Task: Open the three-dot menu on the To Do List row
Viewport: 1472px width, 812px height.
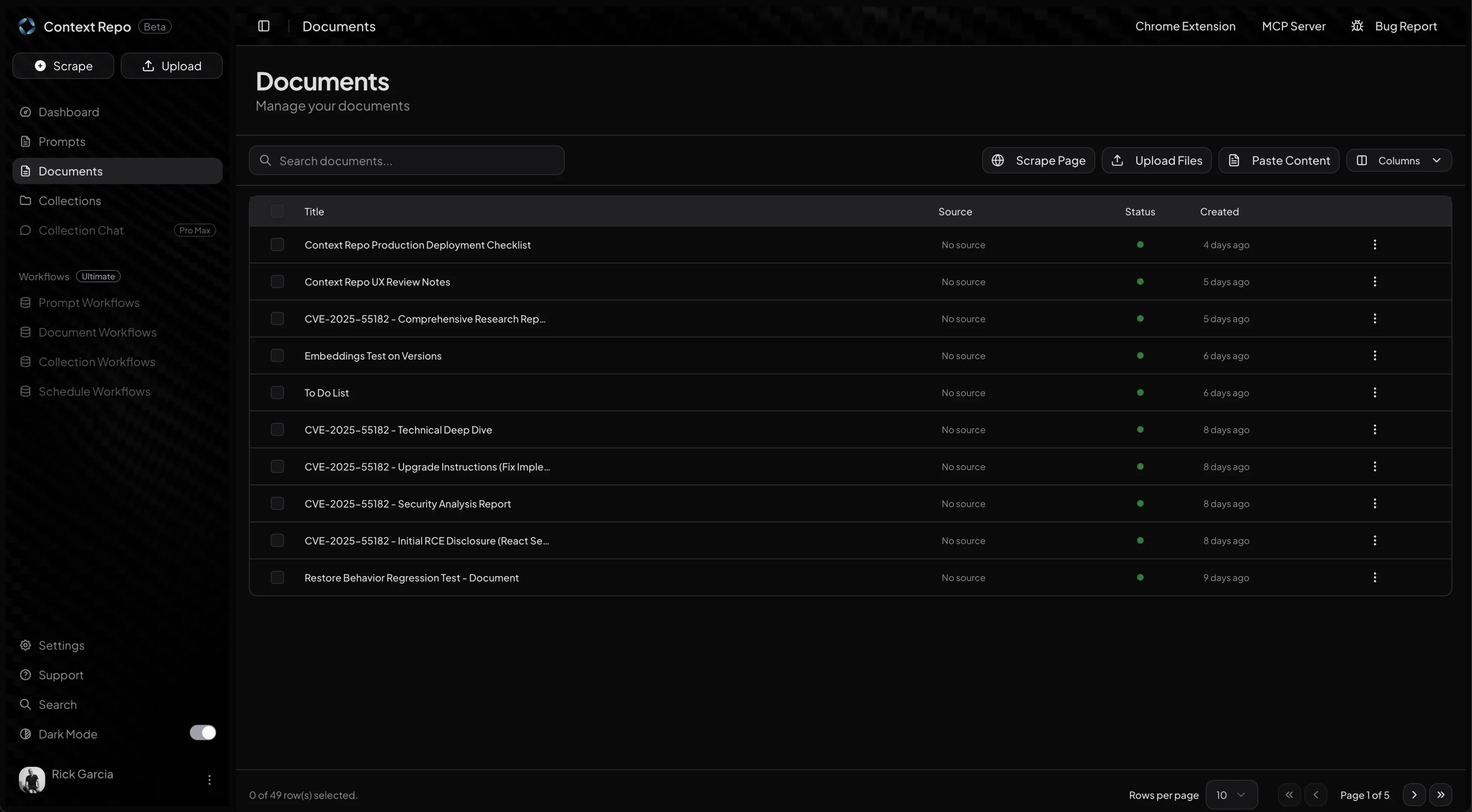Action: (x=1374, y=392)
